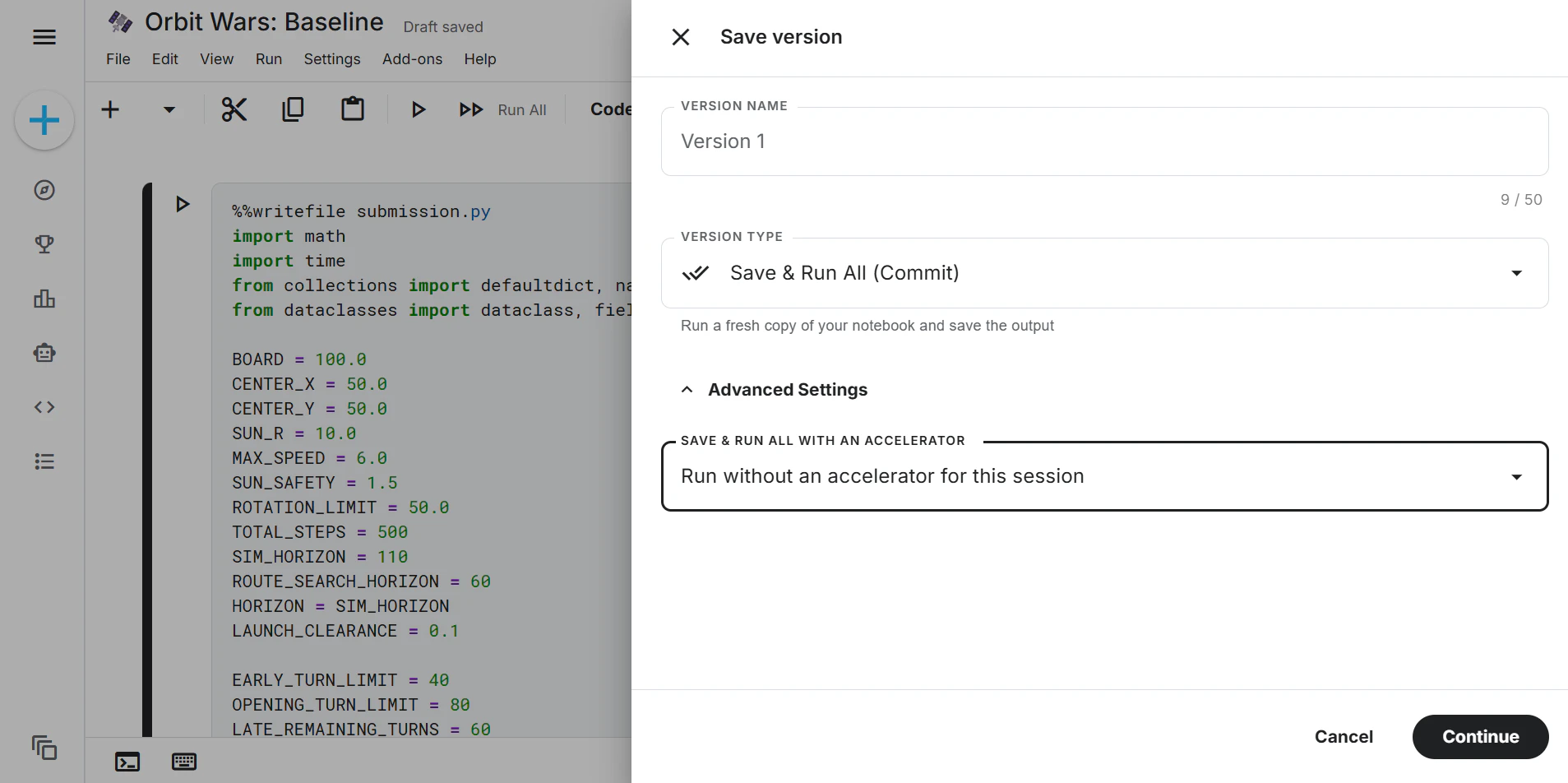Image resolution: width=1568 pixels, height=783 pixels.
Task: Click the Run cell play toolbar icon
Action: pos(419,109)
